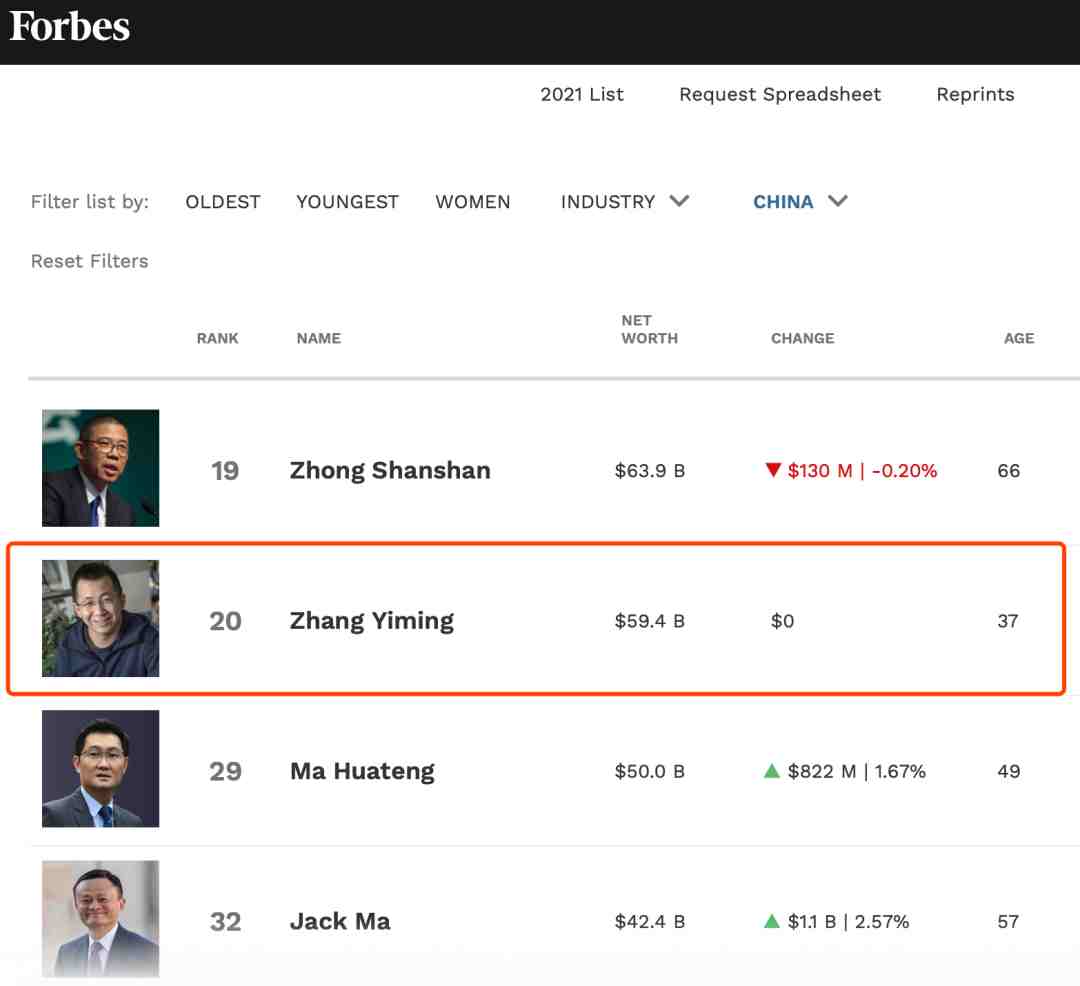Click the chevron next to INDUSTRY
Screen dimensions: 1080x986
click(x=679, y=201)
